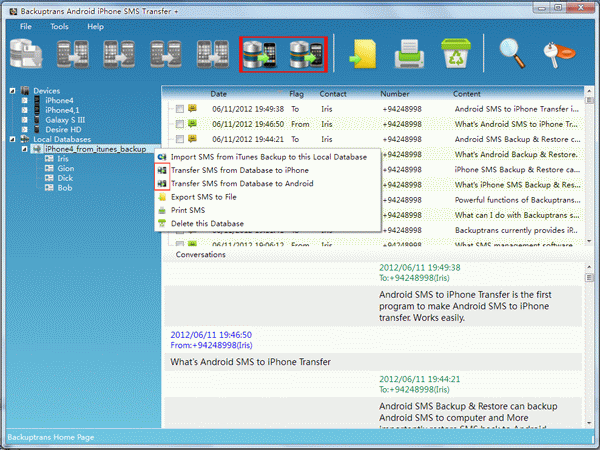
Task: Collapse the Devices tree node
Action: (13, 91)
